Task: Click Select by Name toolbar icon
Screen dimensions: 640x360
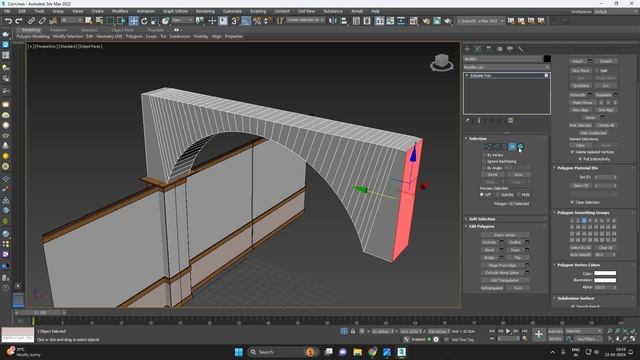Action: point(99,20)
